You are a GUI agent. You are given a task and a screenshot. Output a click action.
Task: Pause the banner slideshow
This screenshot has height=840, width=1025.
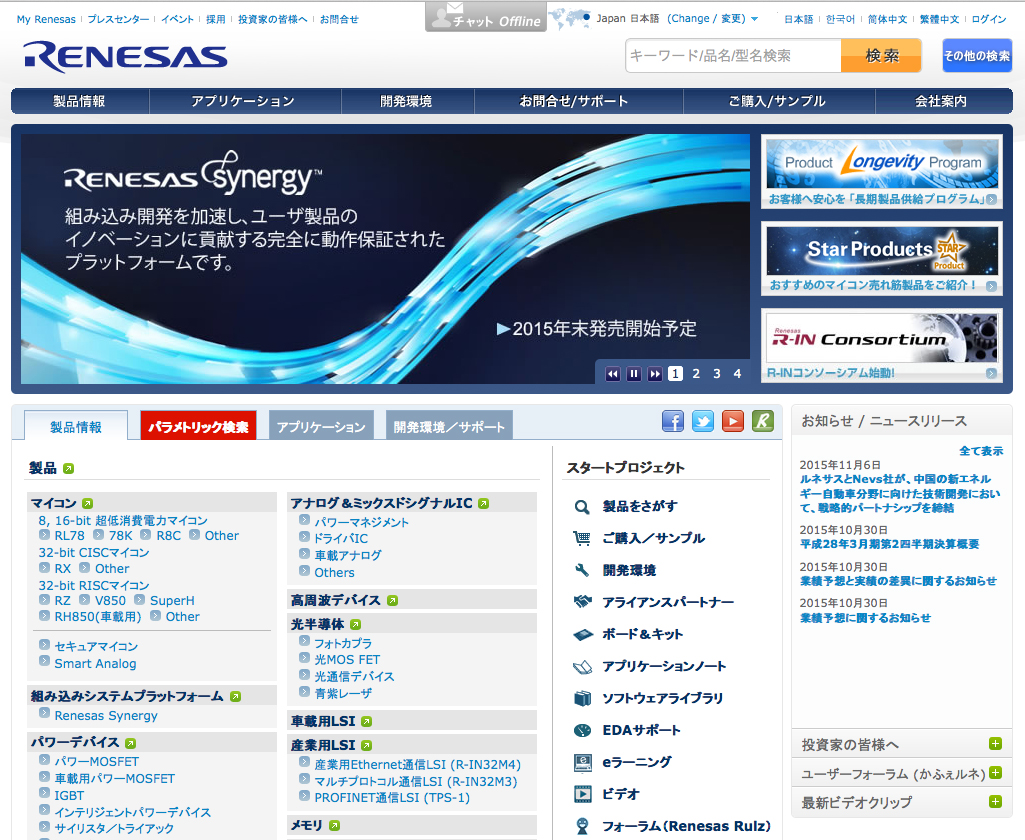click(x=633, y=374)
